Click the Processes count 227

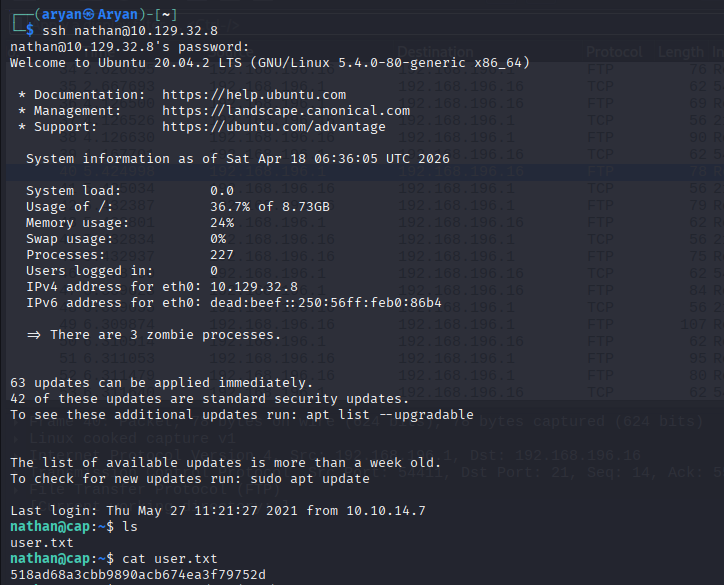pos(222,255)
